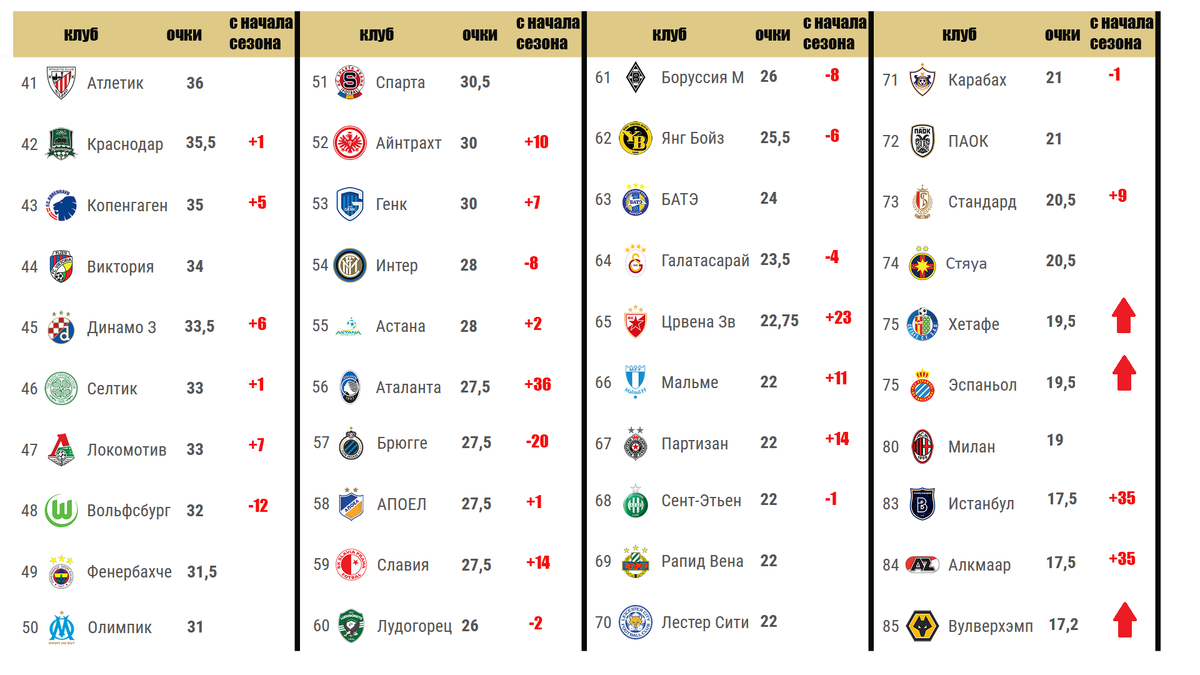Click the Вулверхэмп wolf logo
This screenshot has width=1200, height=675.
pos(923,626)
